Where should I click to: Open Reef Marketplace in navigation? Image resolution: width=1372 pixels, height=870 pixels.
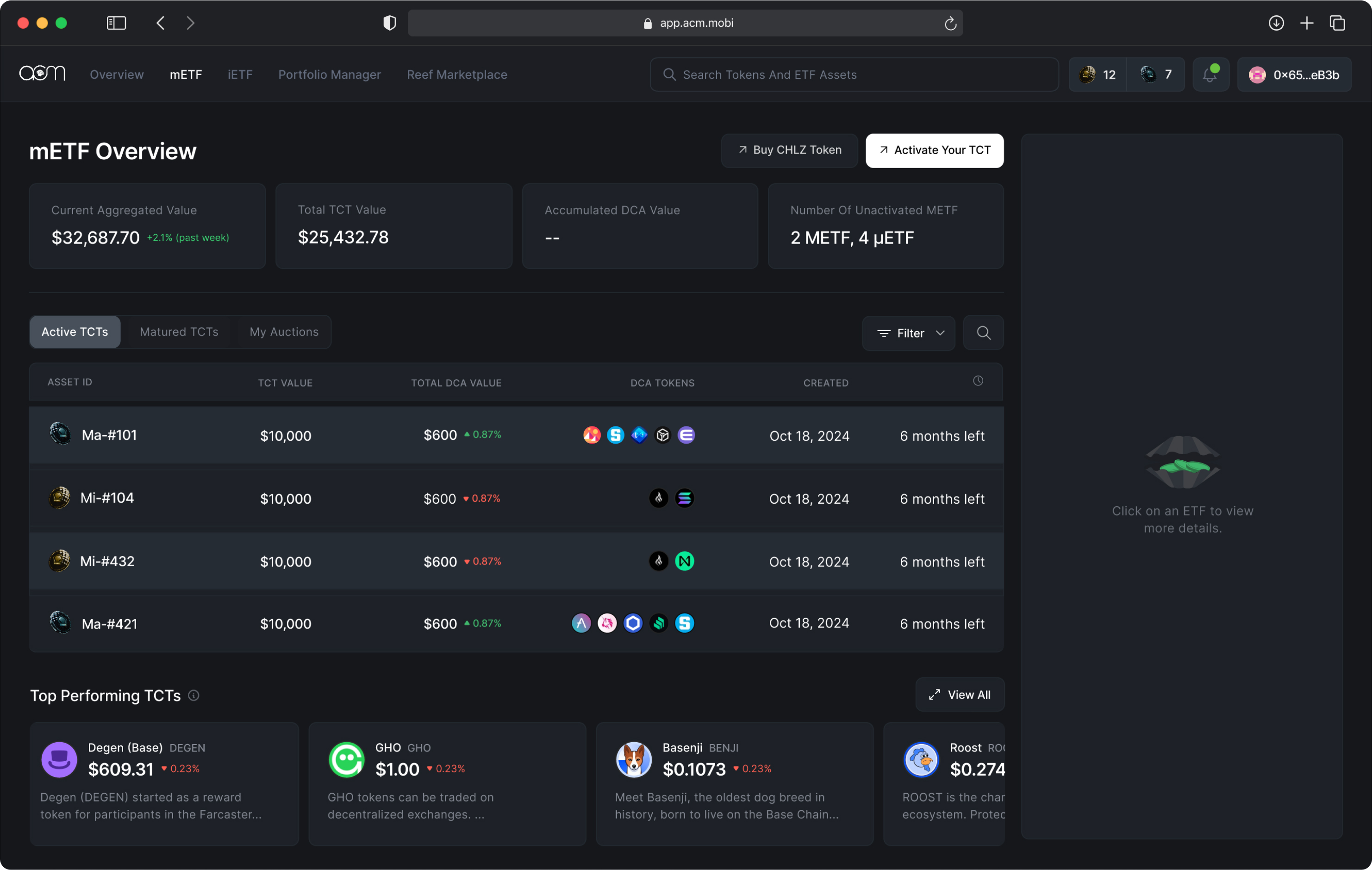coord(457,74)
